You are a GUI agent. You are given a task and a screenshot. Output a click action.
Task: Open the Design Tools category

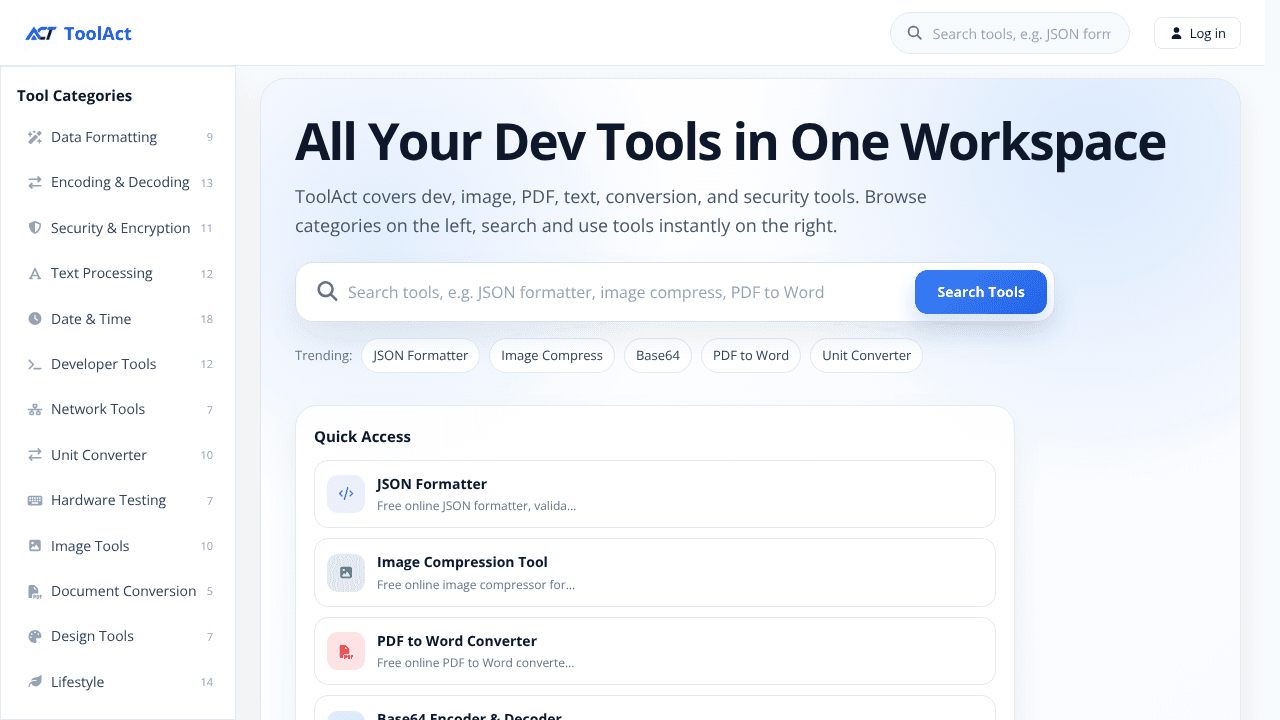(x=118, y=636)
